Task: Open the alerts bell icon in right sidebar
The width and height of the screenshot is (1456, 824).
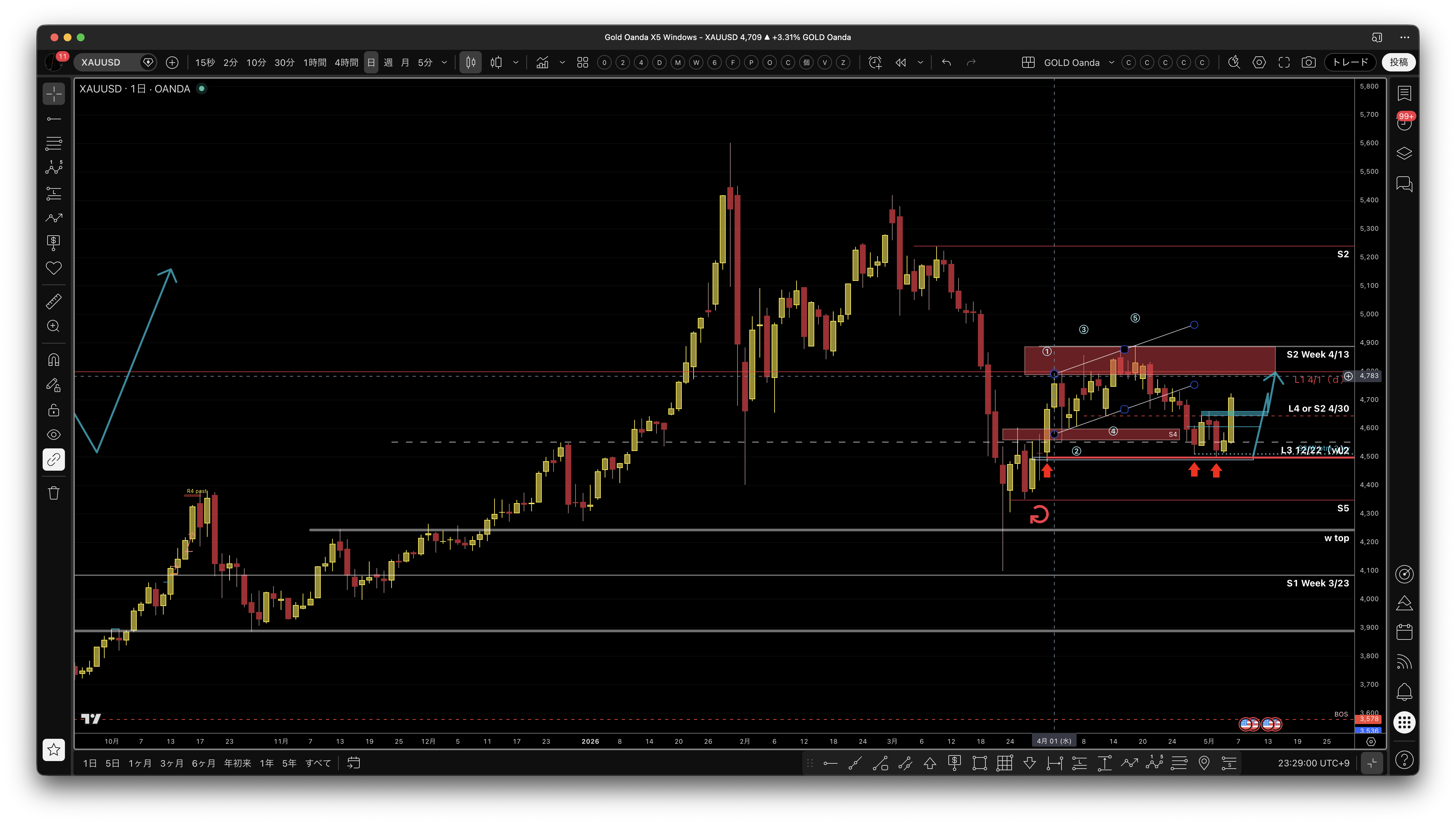Action: 1405,692
